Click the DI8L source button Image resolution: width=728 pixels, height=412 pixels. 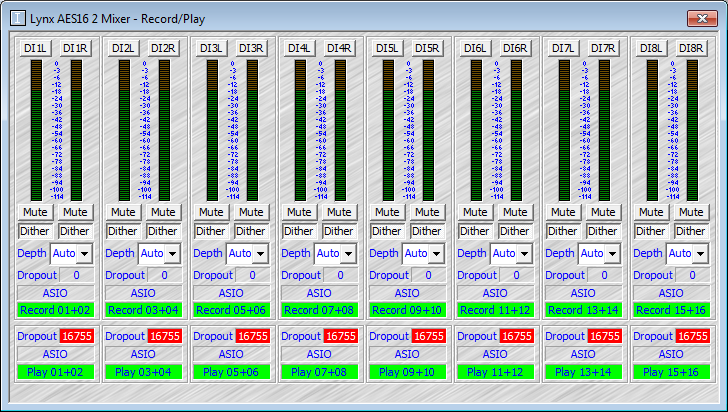[651, 48]
